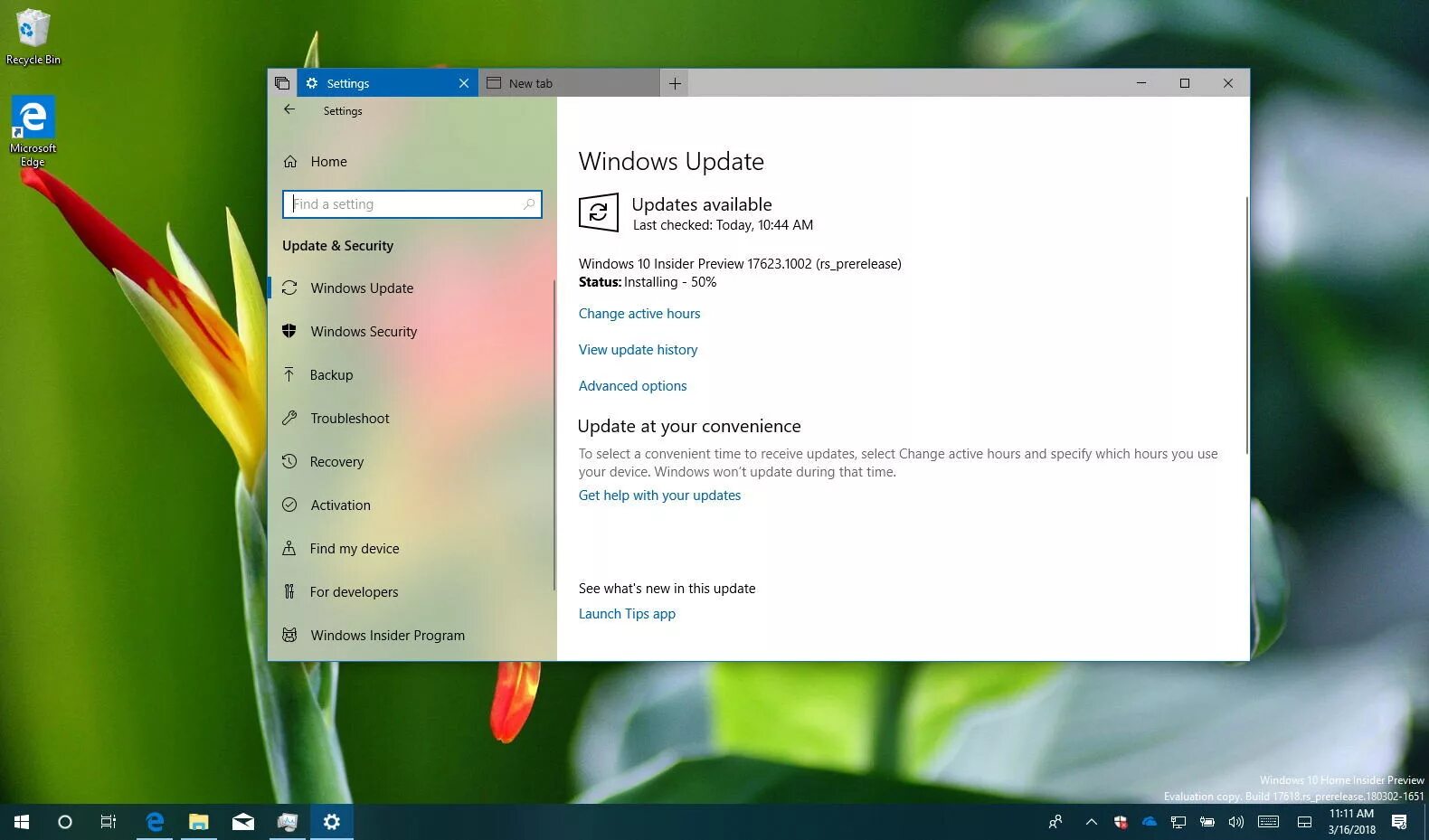Image resolution: width=1429 pixels, height=840 pixels.
Task: Click the taskbar clock showing 11:11 AM
Action: point(1351,822)
